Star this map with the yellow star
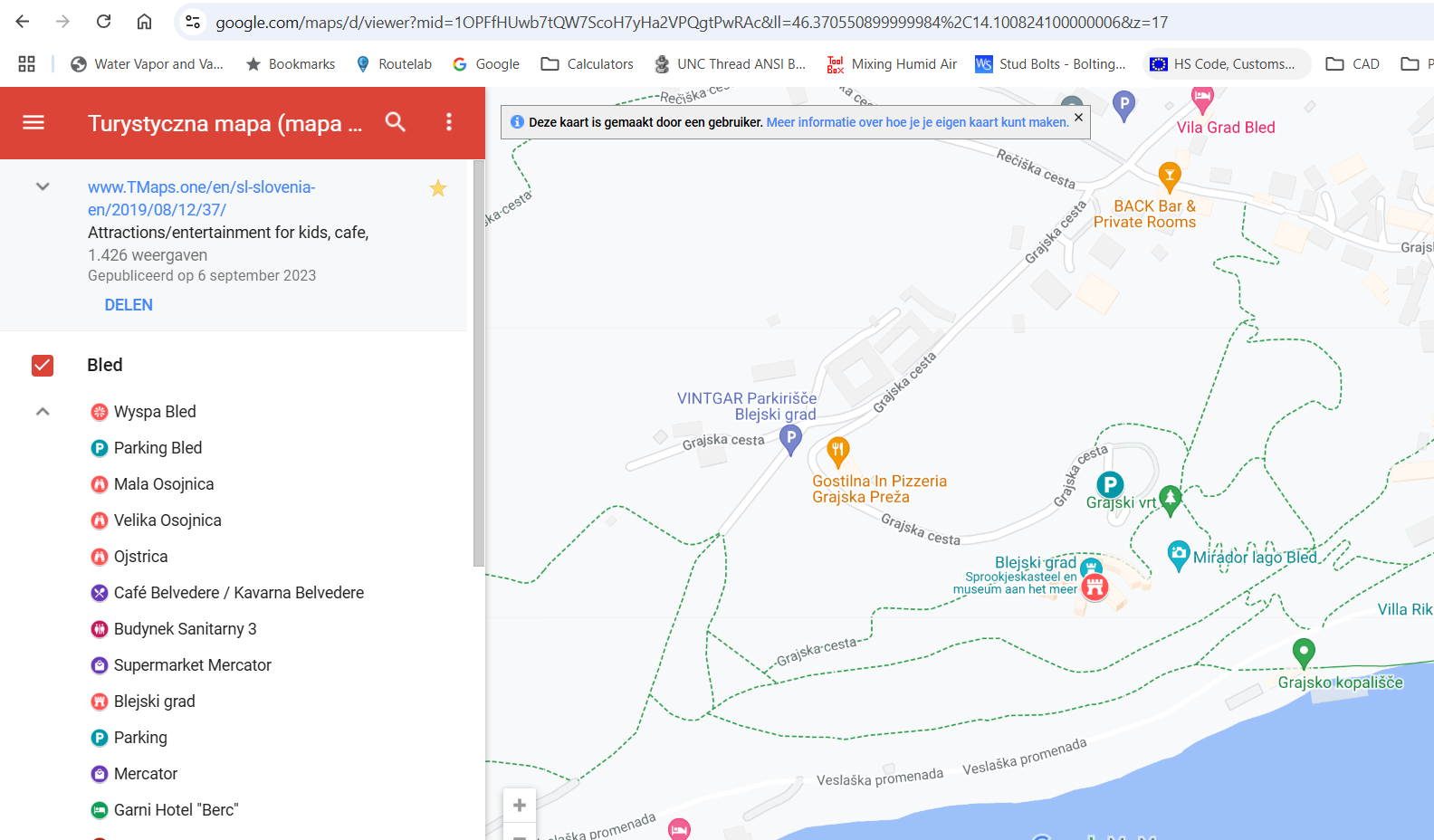The width and height of the screenshot is (1434, 840). (x=438, y=188)
